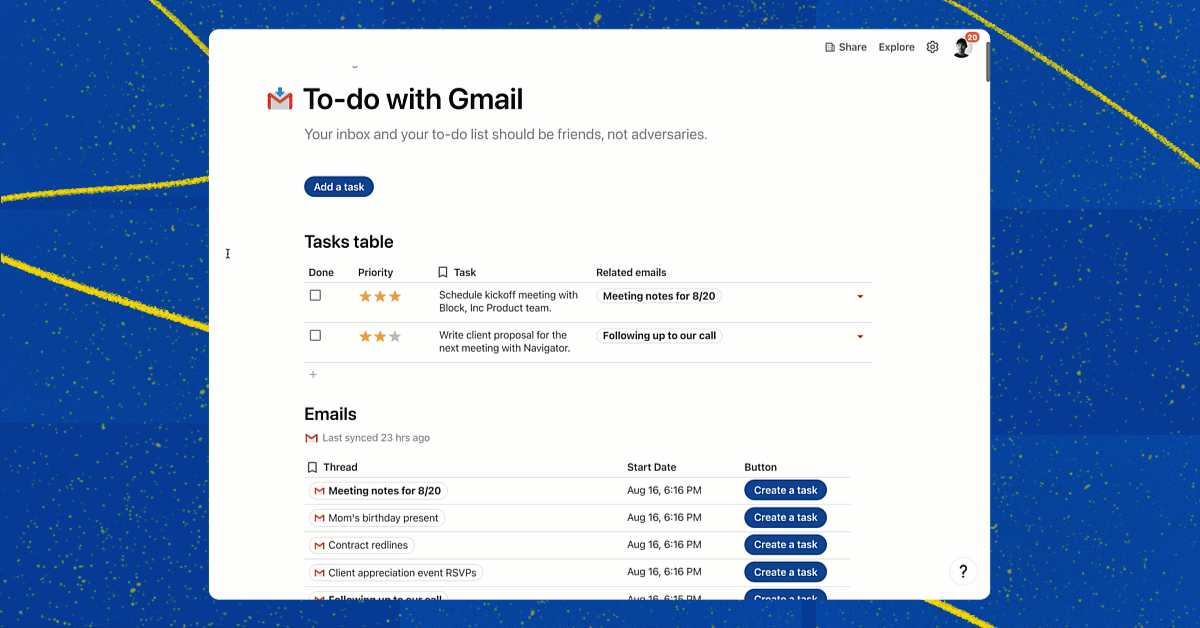
Task: Open the Explore panel
Action: point(897,47)
